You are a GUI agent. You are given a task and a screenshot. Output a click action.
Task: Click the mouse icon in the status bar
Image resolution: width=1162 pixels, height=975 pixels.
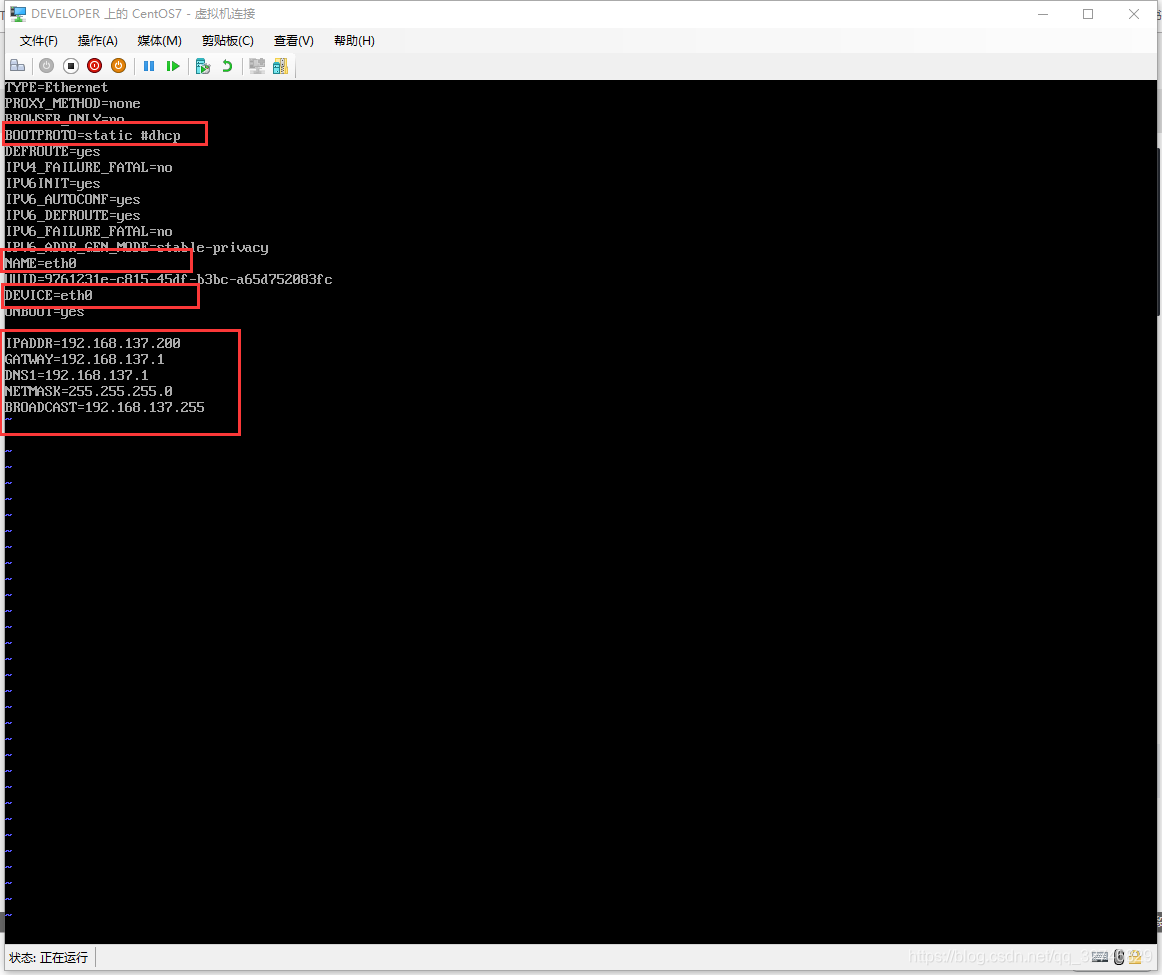tap(1119, 957)
